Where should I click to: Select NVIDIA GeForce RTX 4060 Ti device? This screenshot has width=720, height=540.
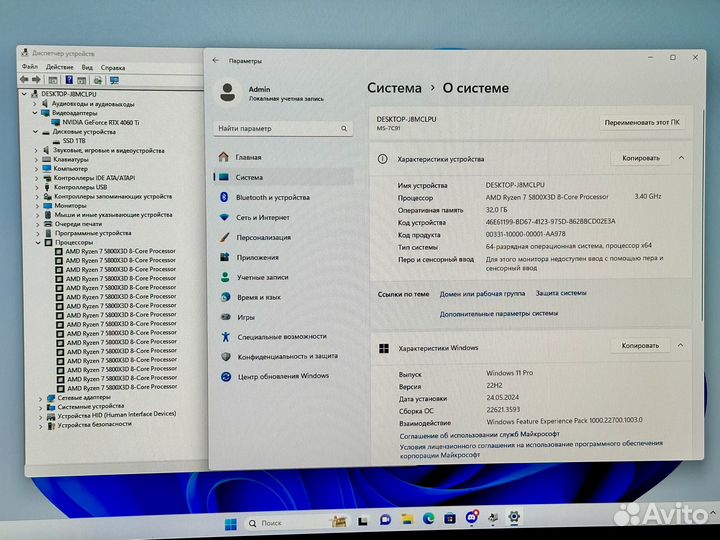tap(101, 122)
